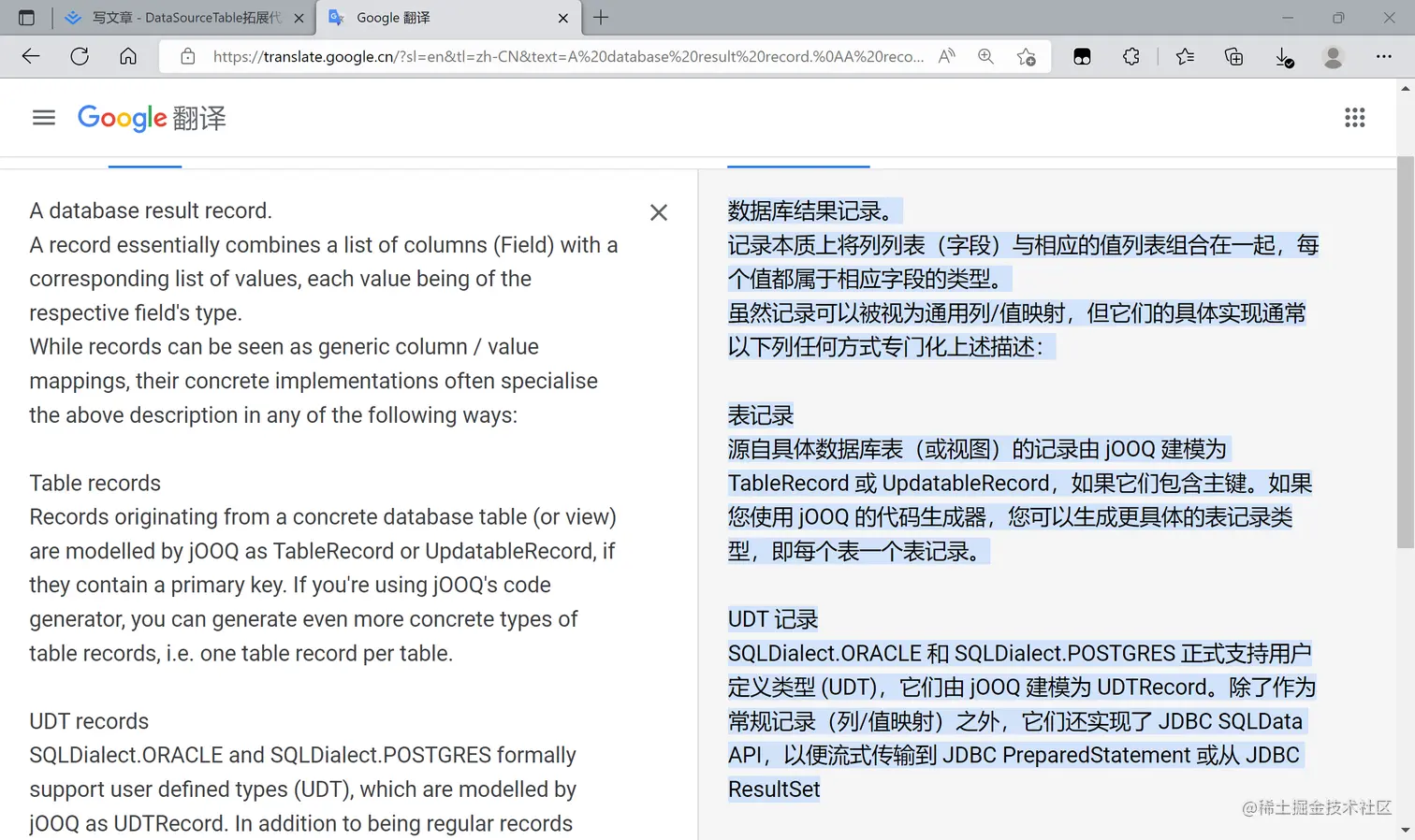Viewport: 1415px width, 840px height.
Task: Click 'UDT records' in source text
Action: point(89,721)
